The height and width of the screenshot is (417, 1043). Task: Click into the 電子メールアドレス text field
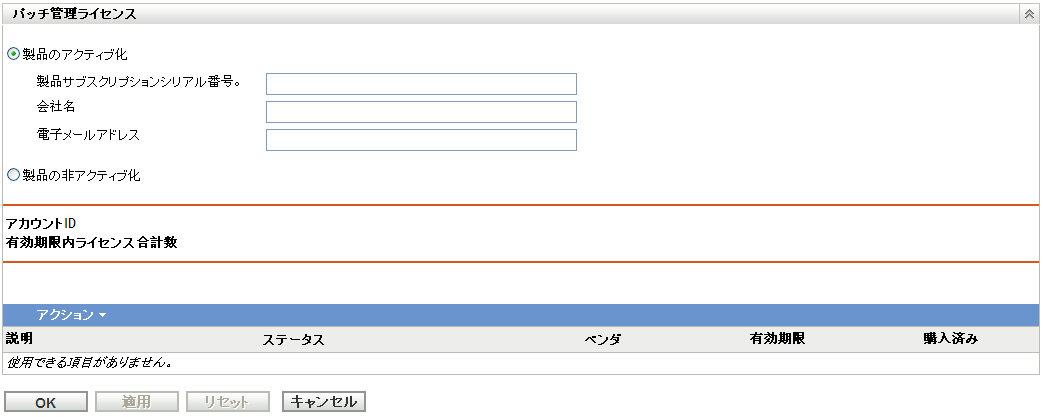click(x=421, y=139)
